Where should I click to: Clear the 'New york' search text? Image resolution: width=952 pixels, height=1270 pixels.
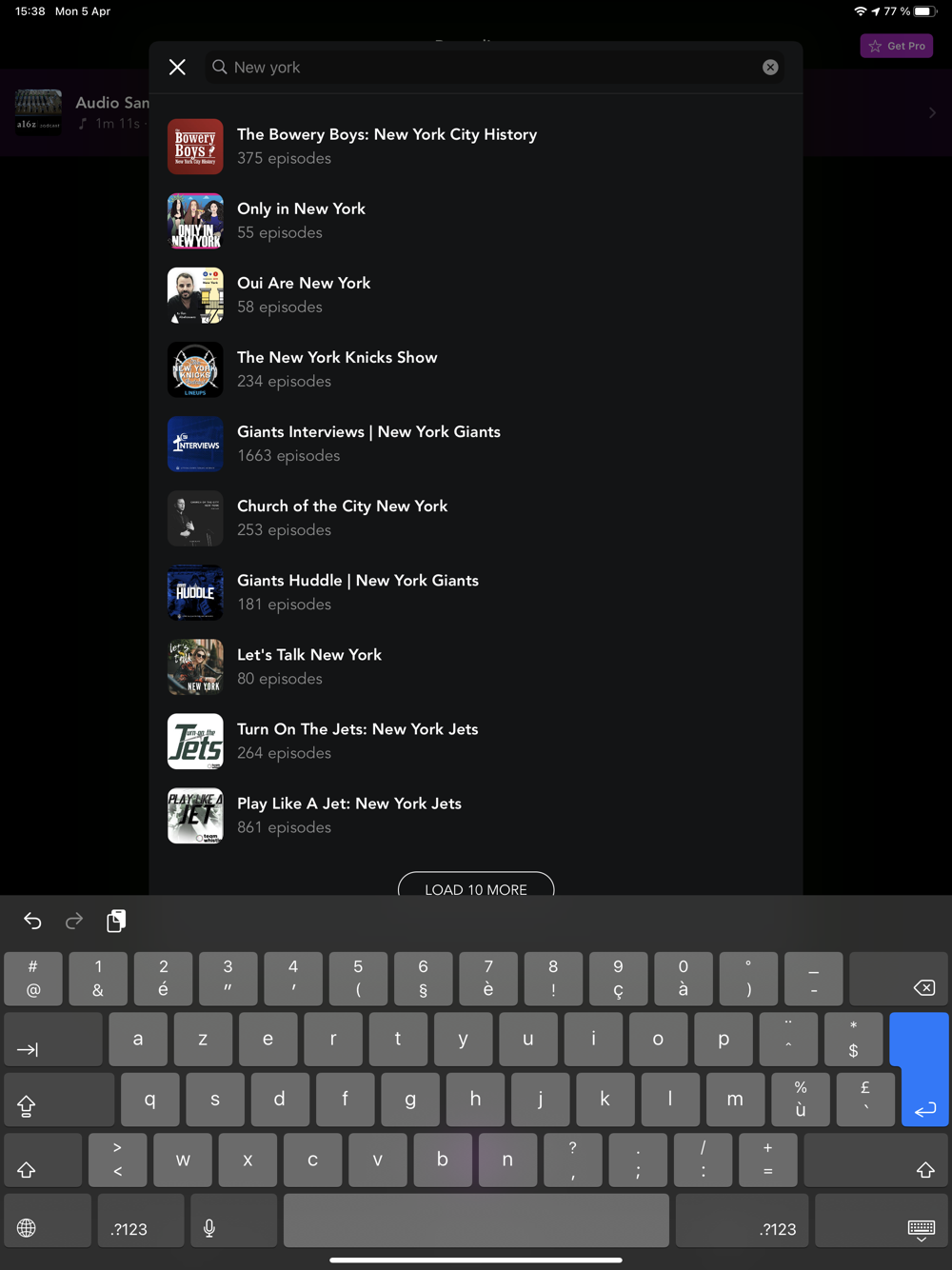[x=770, y=68]
